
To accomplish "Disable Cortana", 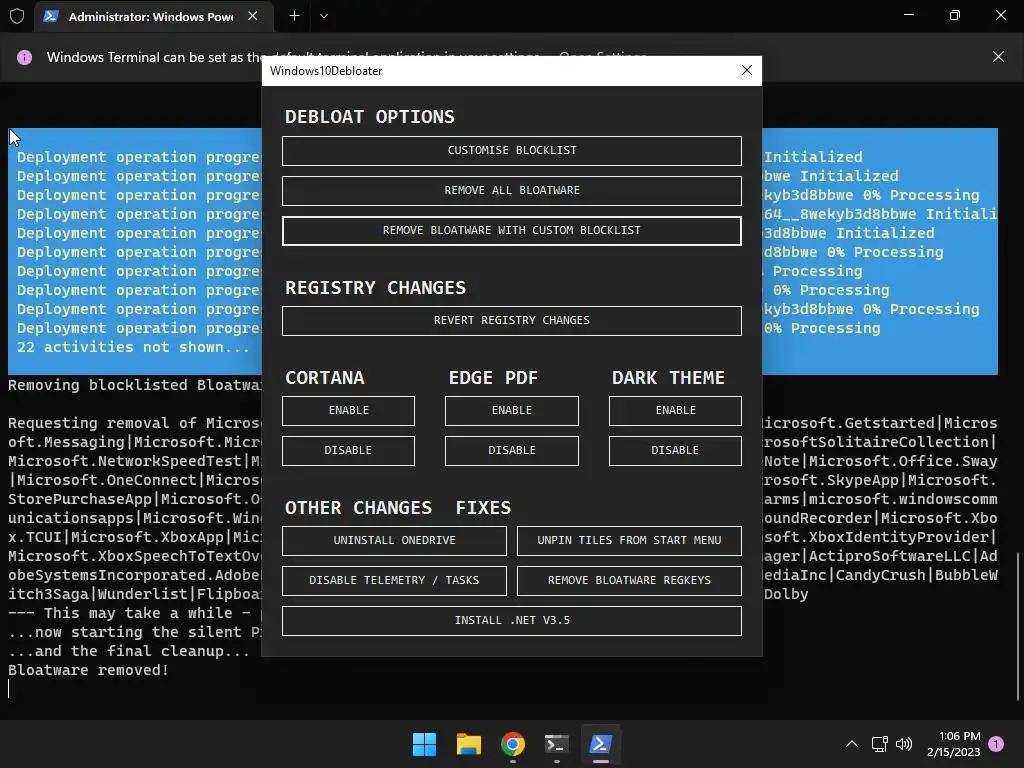I will click(348, 450).
